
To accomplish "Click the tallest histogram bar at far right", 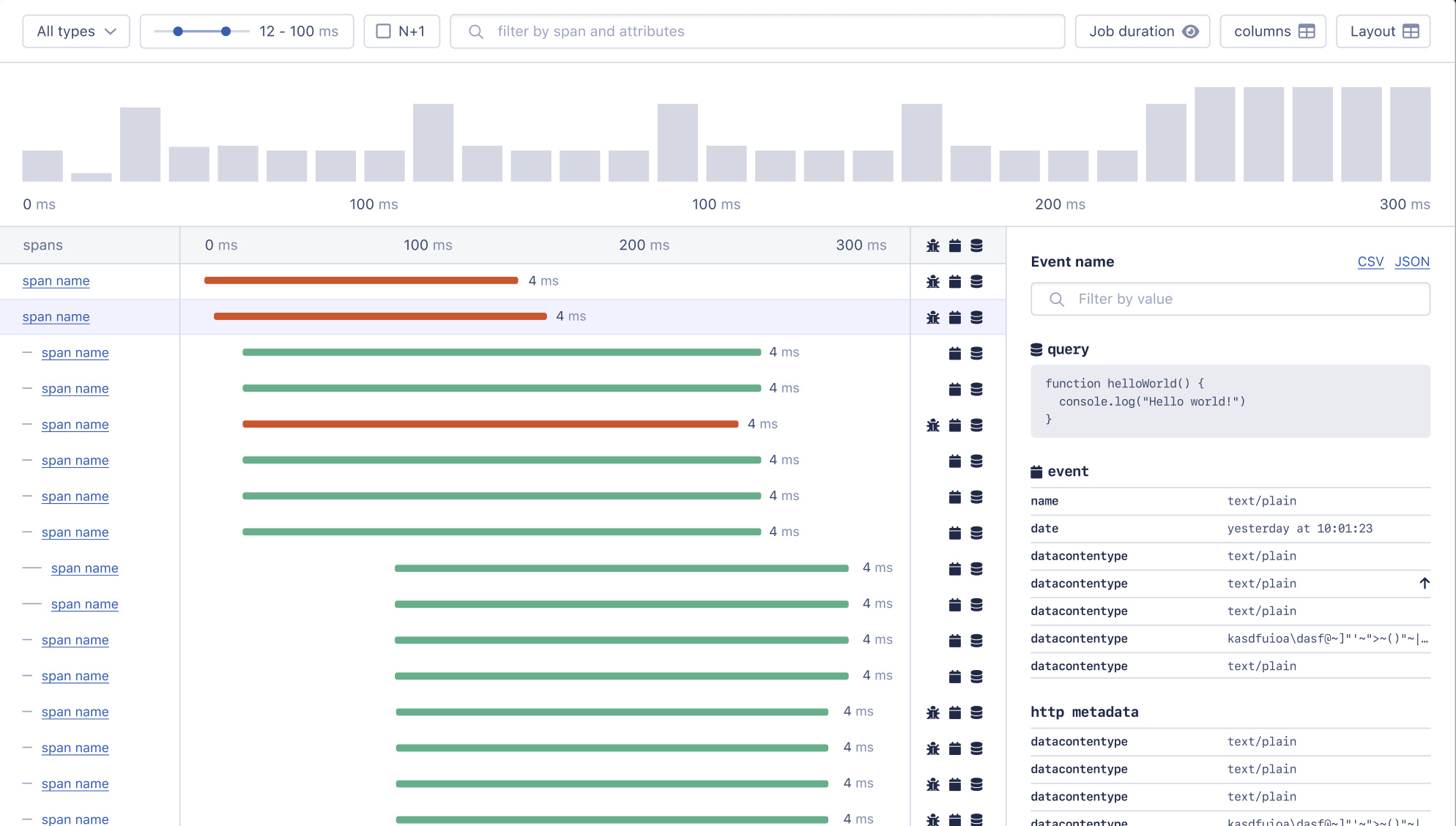I will click(1410, 134).
